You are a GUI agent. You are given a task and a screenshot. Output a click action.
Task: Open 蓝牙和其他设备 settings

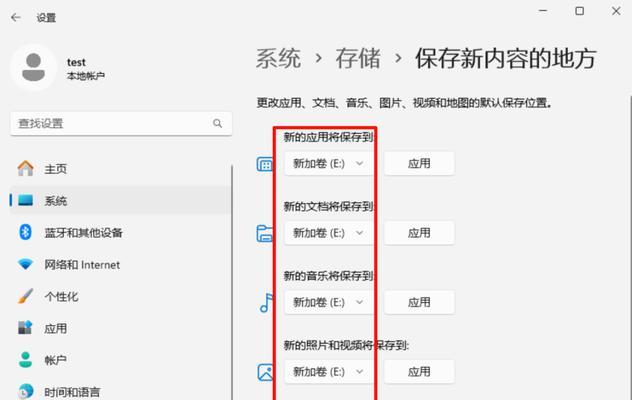[x=83, y=233]
